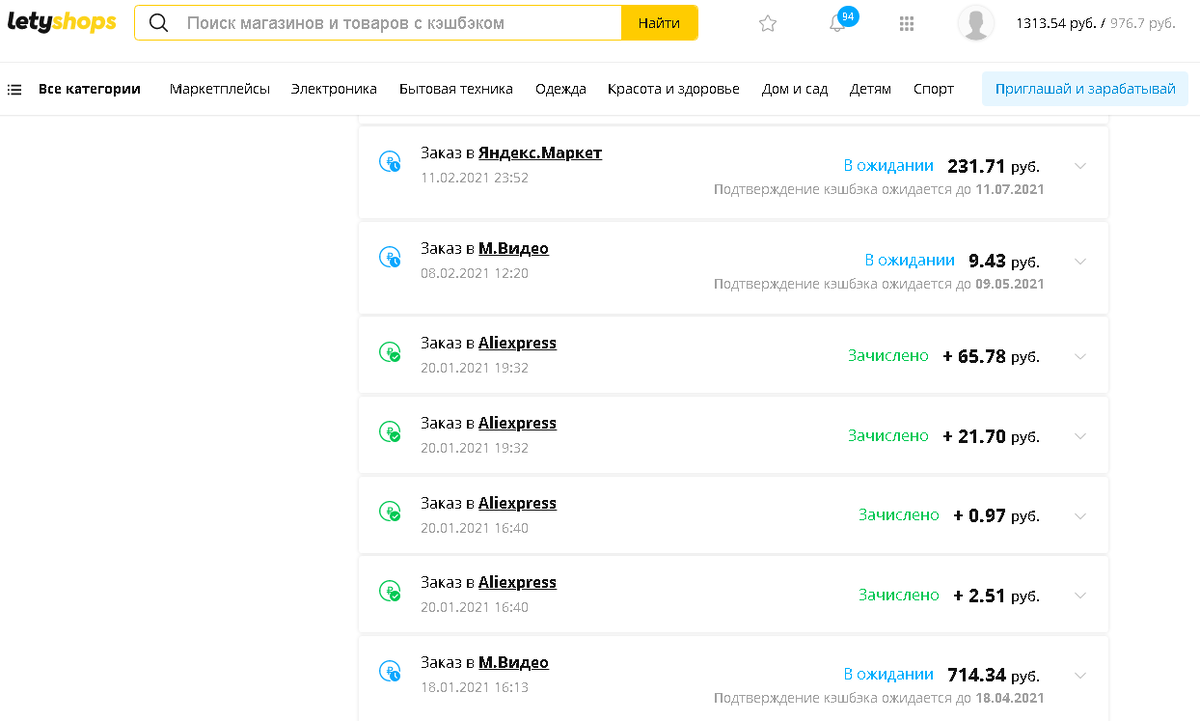Image resolution: width=1200 pixels, height=721 pixels.
Task: Click credited icon of Aliexpress 21.70 order
Action: tap(390, 432)
